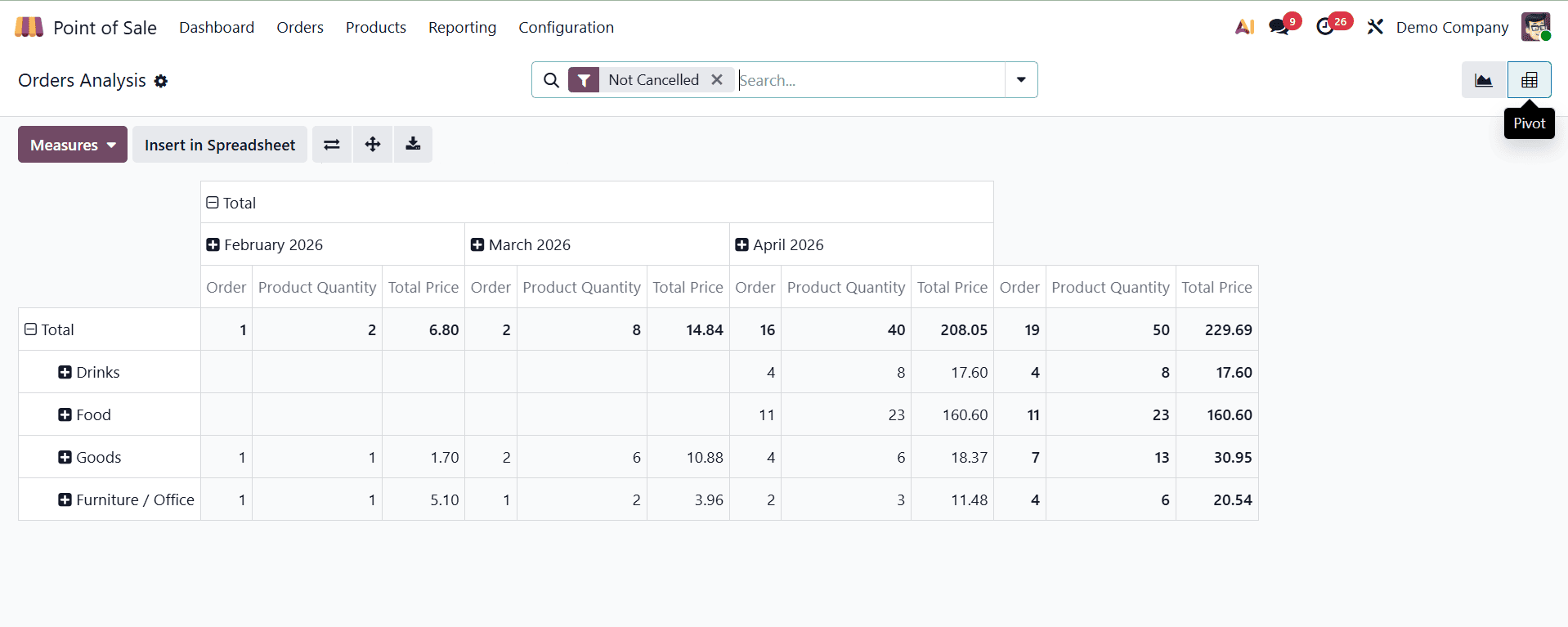1568x627 pixels.
Task: Click Demo Company switcher
Action: tap(1452, 27)
